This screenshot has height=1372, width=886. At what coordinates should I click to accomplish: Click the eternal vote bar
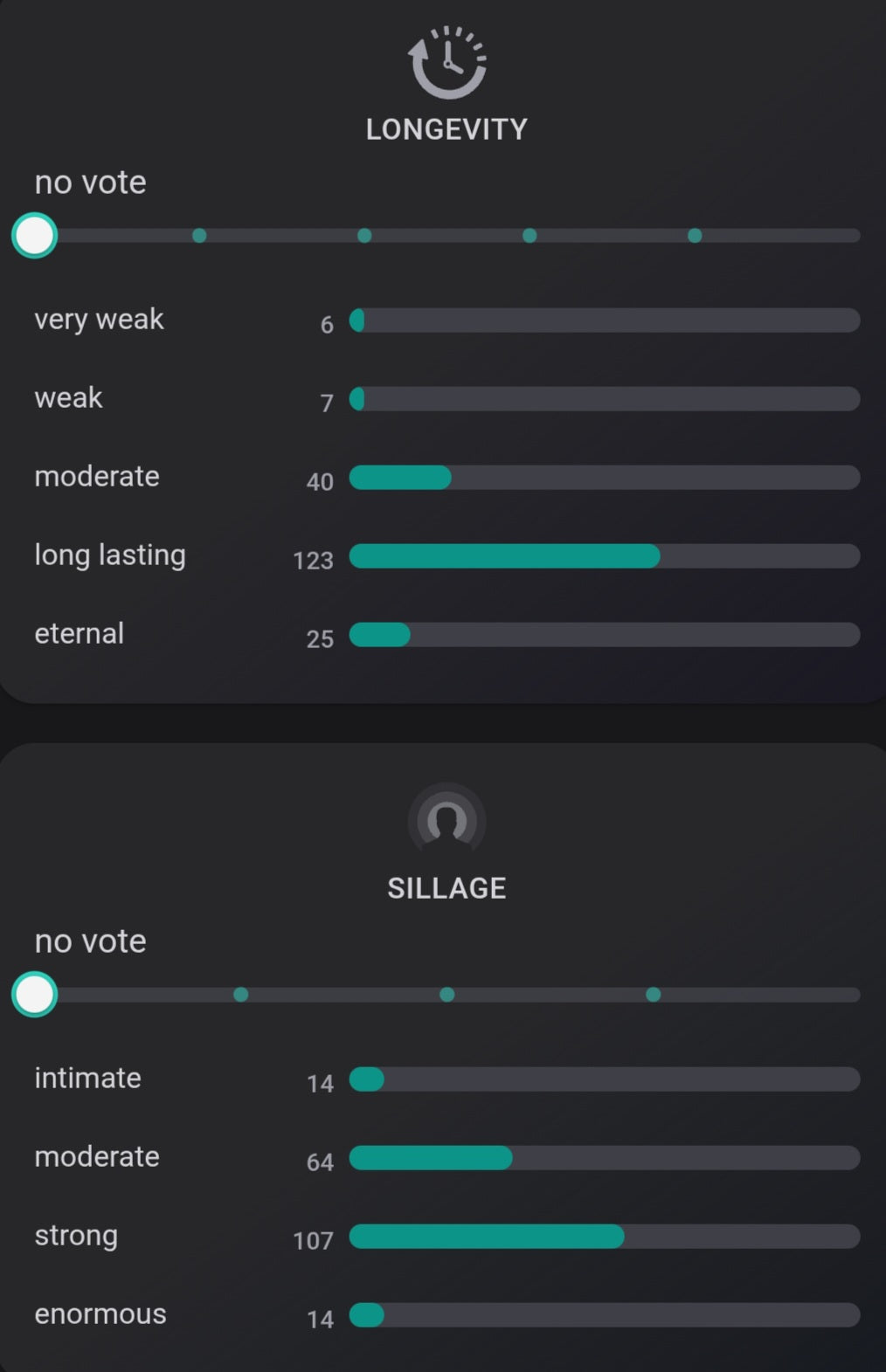pos(605,635)
